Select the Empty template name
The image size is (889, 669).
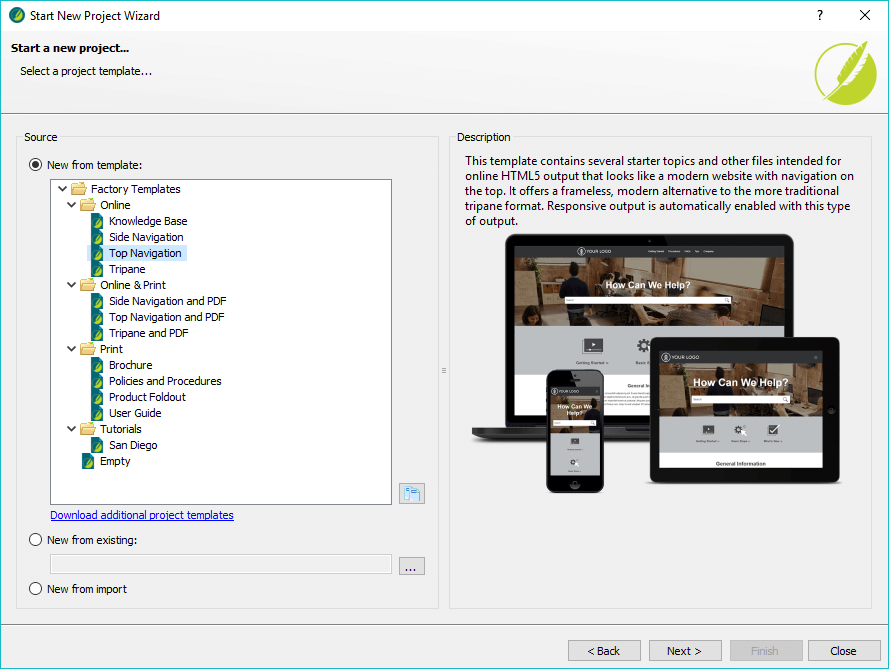coord(115,461)
